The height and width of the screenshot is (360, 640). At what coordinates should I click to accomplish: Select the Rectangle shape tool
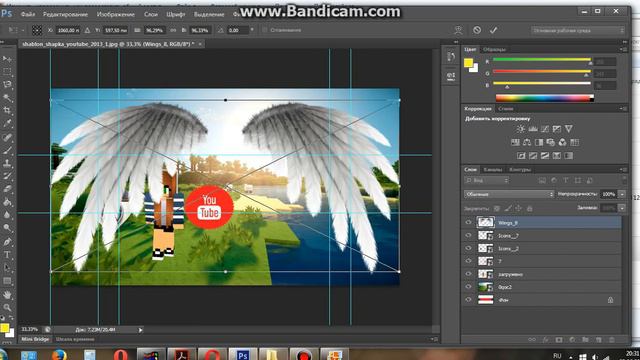[x=7, y=281]
